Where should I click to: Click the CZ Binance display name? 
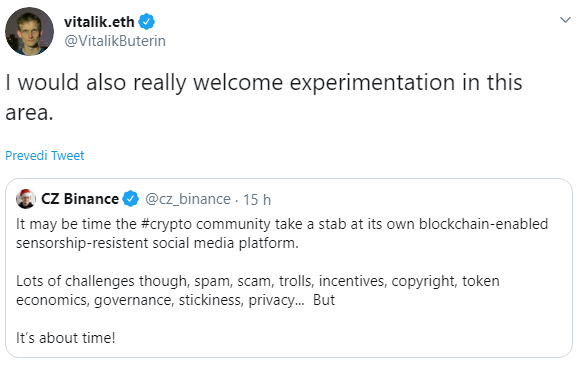pyautogui.click(x=80, y=199)
